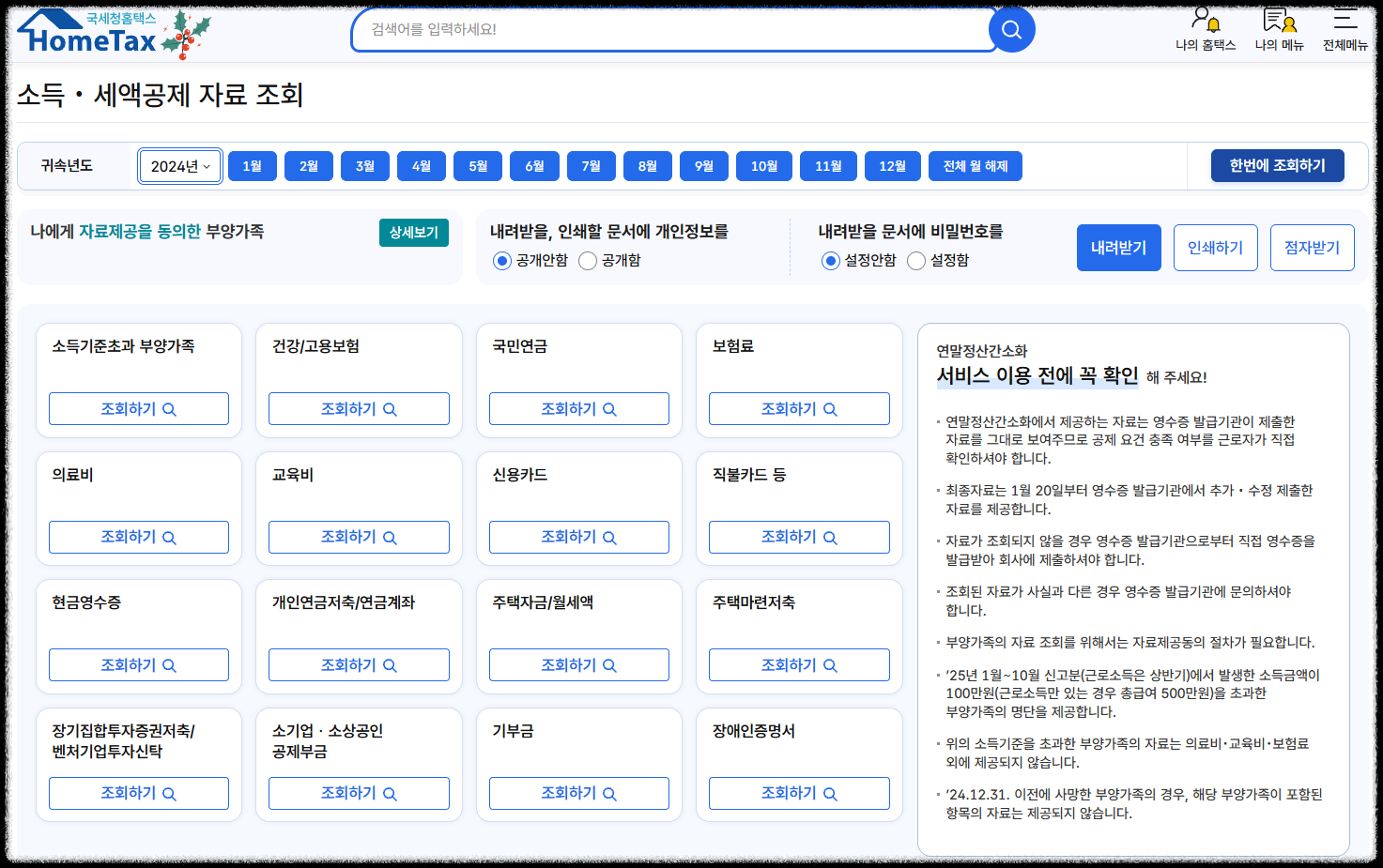The width and height of the screenshot is (1383, 868).
Task: Select the 공개안함 radio option
Action: [502, 261]
